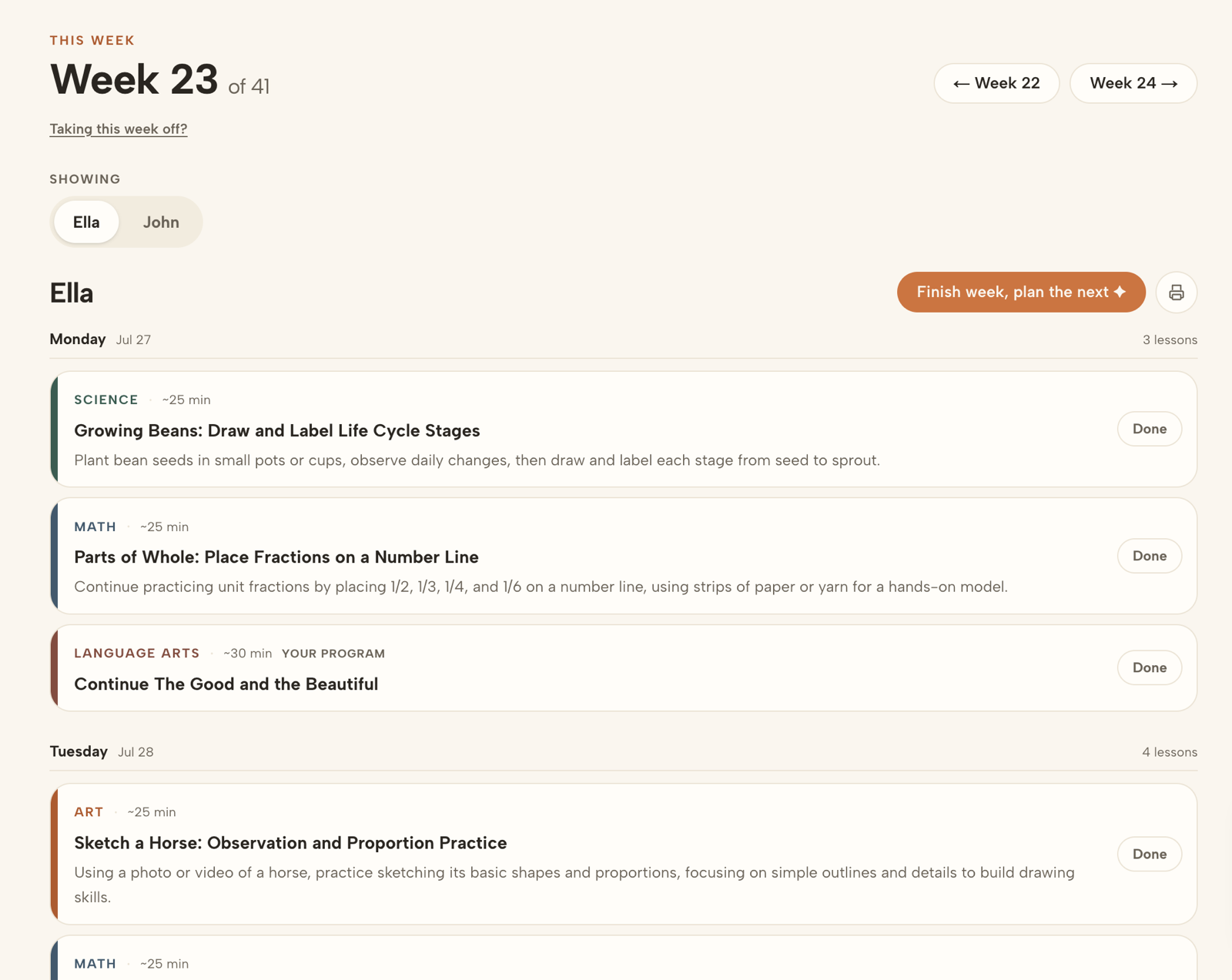Click the "3 lessons" count for Monday
This screenshot has width=1232, height=980.
[1170, 339]
